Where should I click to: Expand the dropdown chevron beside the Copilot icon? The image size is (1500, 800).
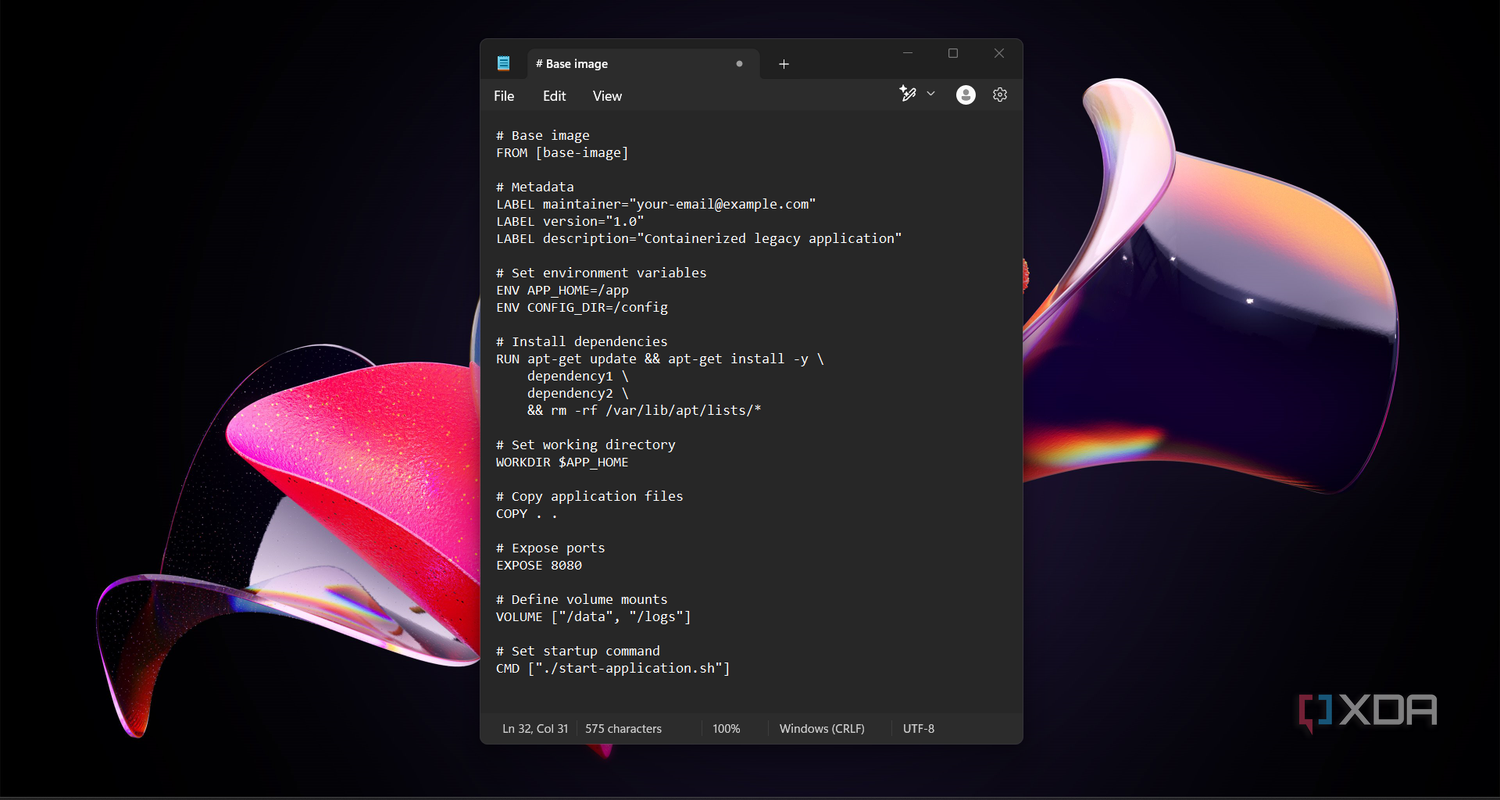click(x=931, y=94)
